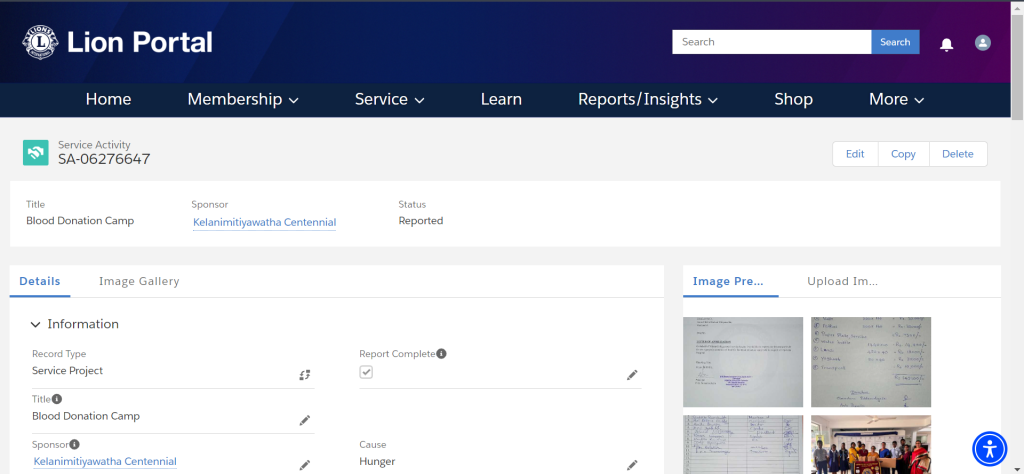
Task: Open the Learn page
Action: click(501, 99)
